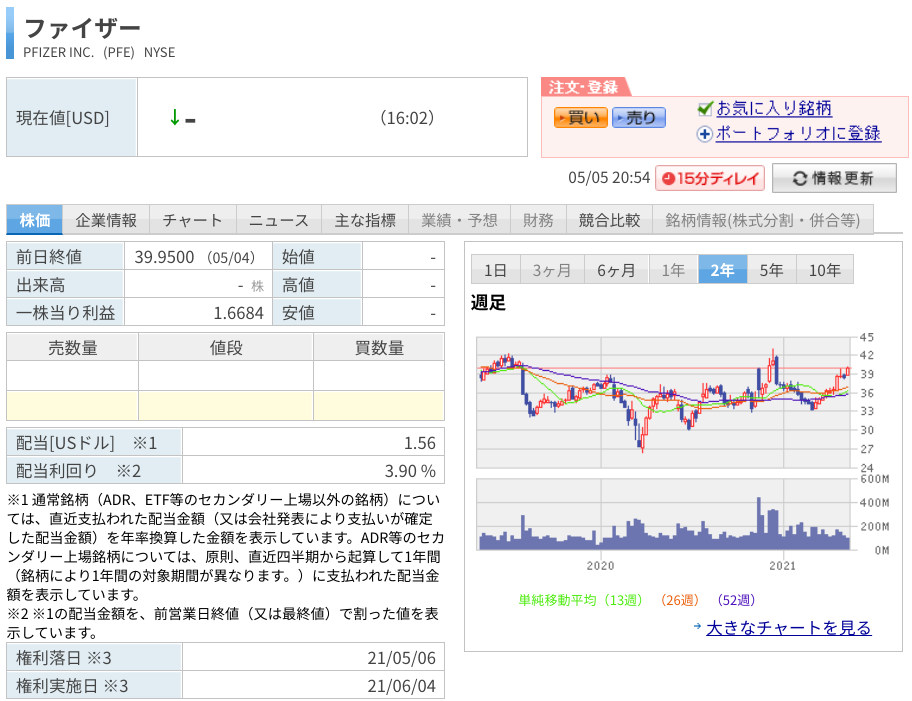
Task: Open the 業績・予想 tab
Action: click(459, 220)
